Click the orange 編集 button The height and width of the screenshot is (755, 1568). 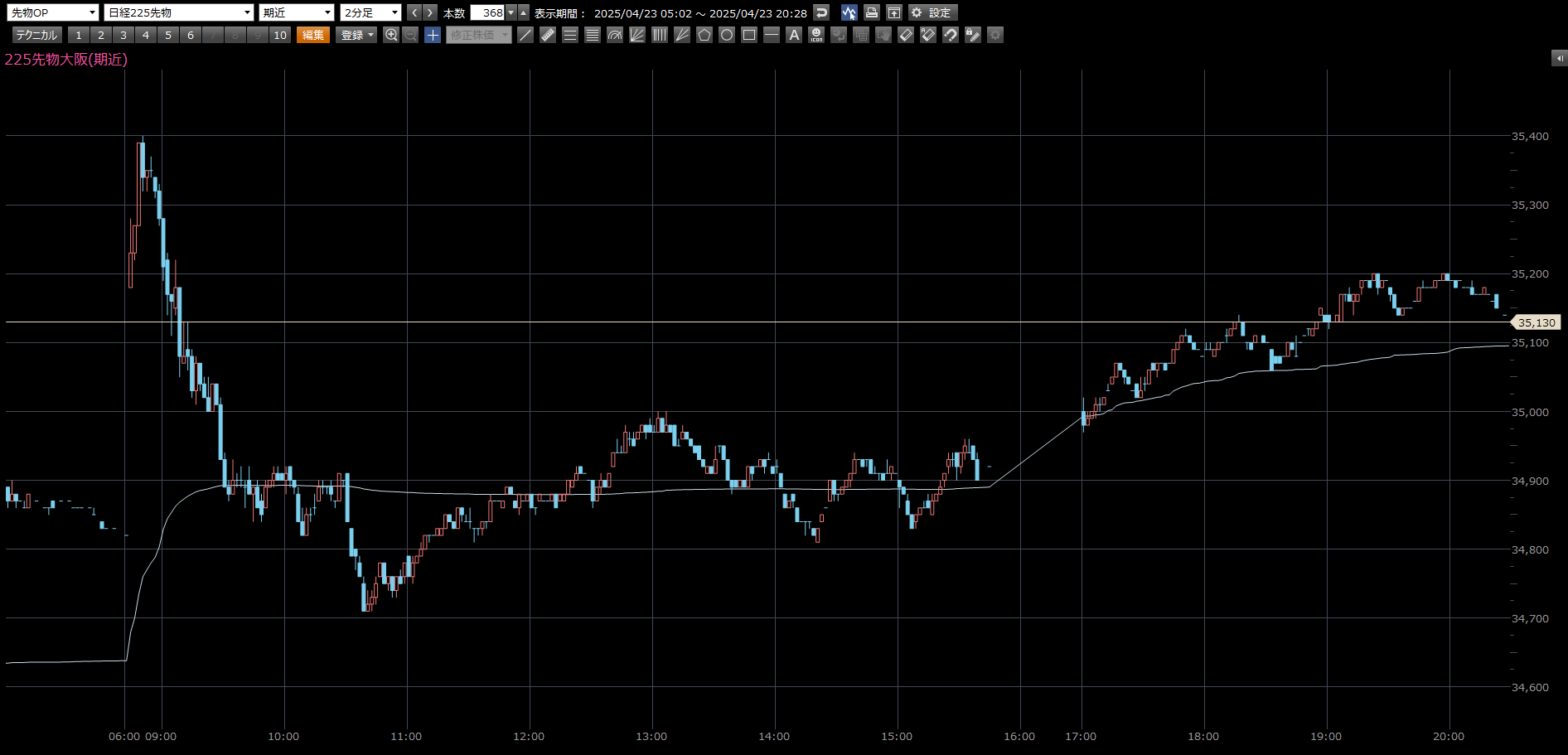tap(313, 35)
